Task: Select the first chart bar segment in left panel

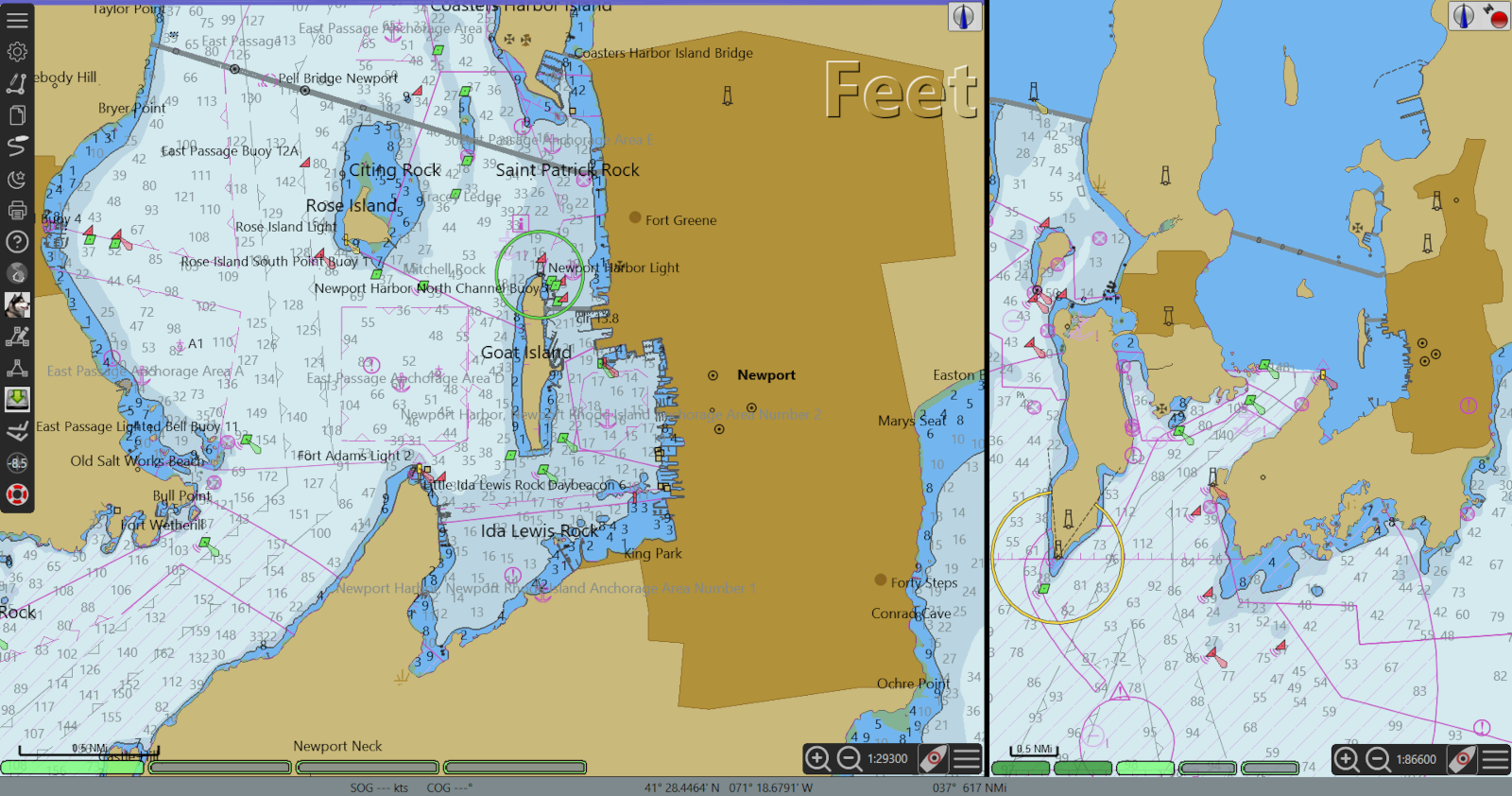Action: coord(73,768)
